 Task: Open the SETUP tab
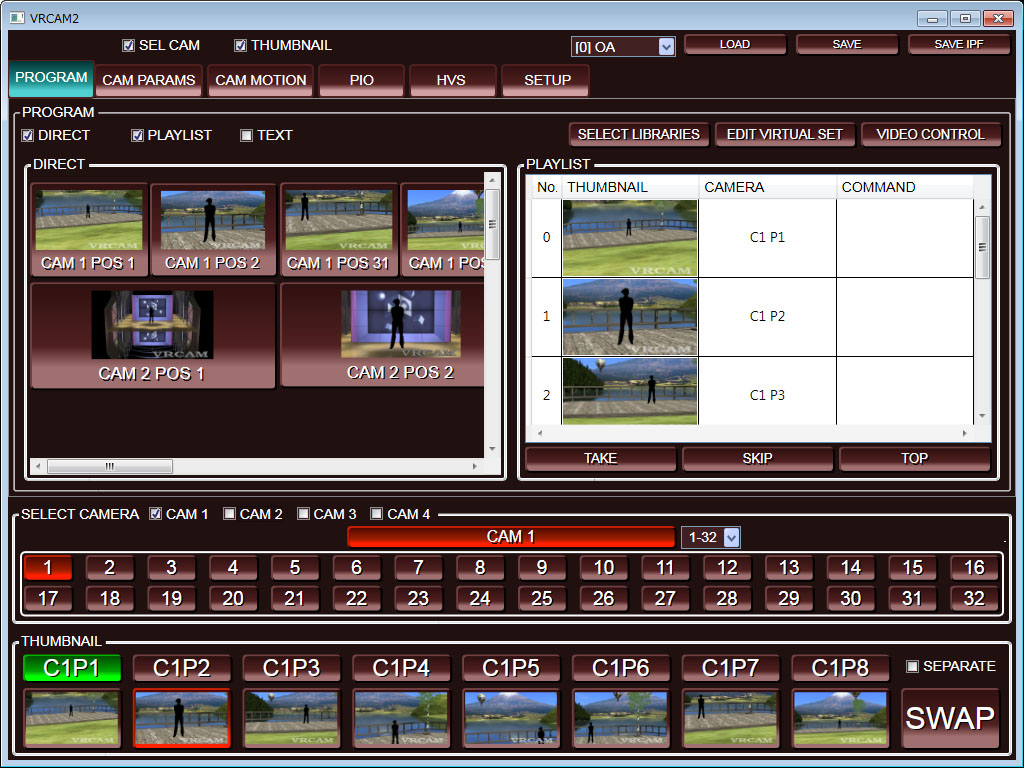pyautogui.click(x=547, y=80)
